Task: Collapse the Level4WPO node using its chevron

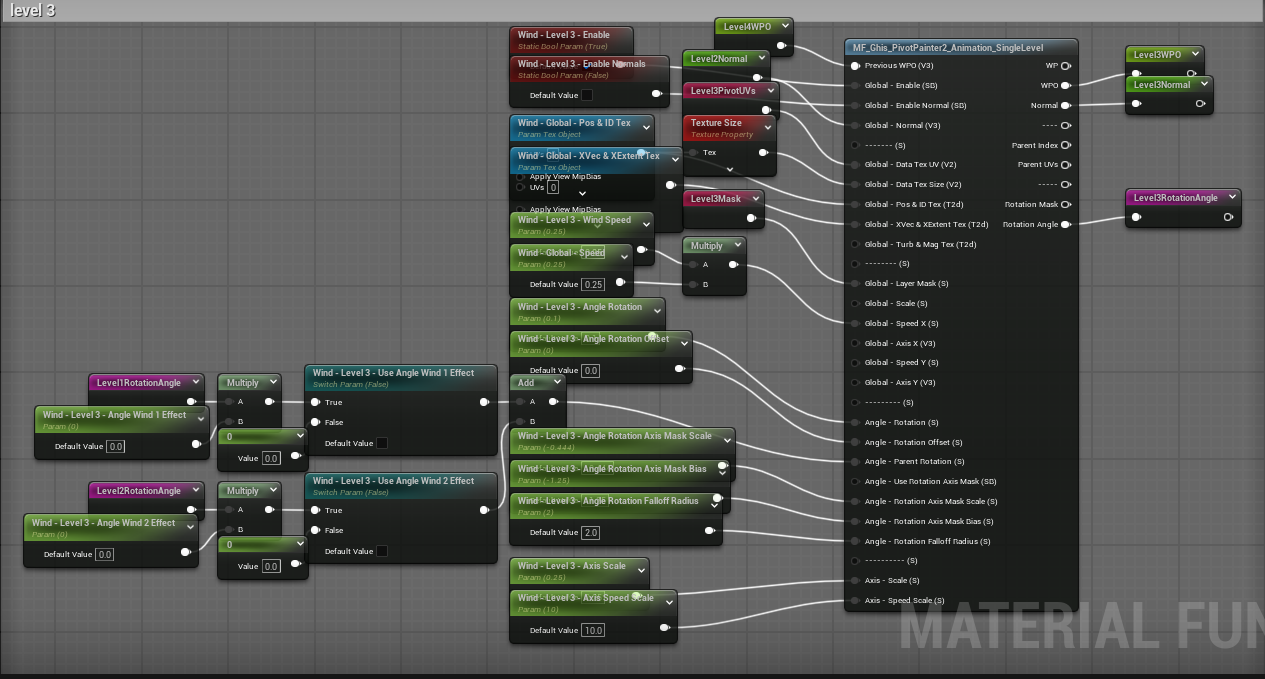Action: pyautogui.click(x=783, y=26)
